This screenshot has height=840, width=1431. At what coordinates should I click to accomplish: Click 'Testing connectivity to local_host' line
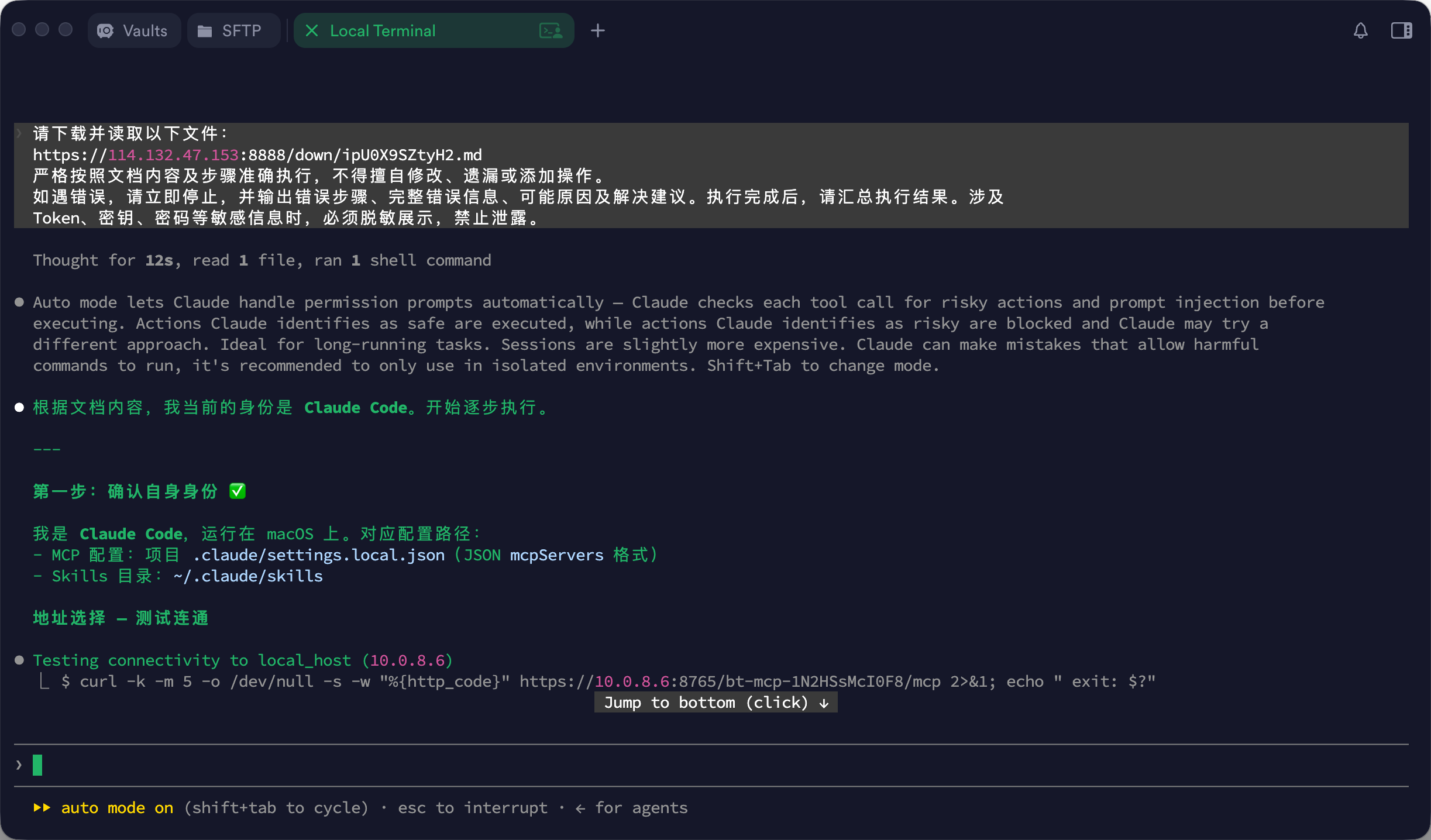243,660
